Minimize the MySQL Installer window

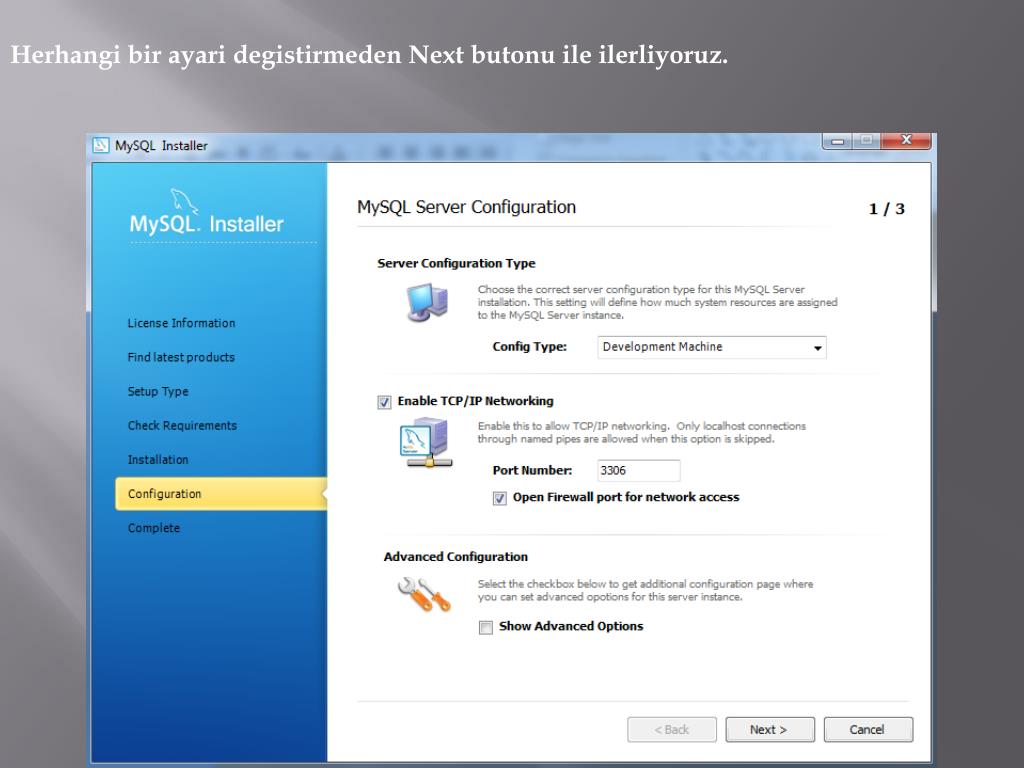[837, 140]
